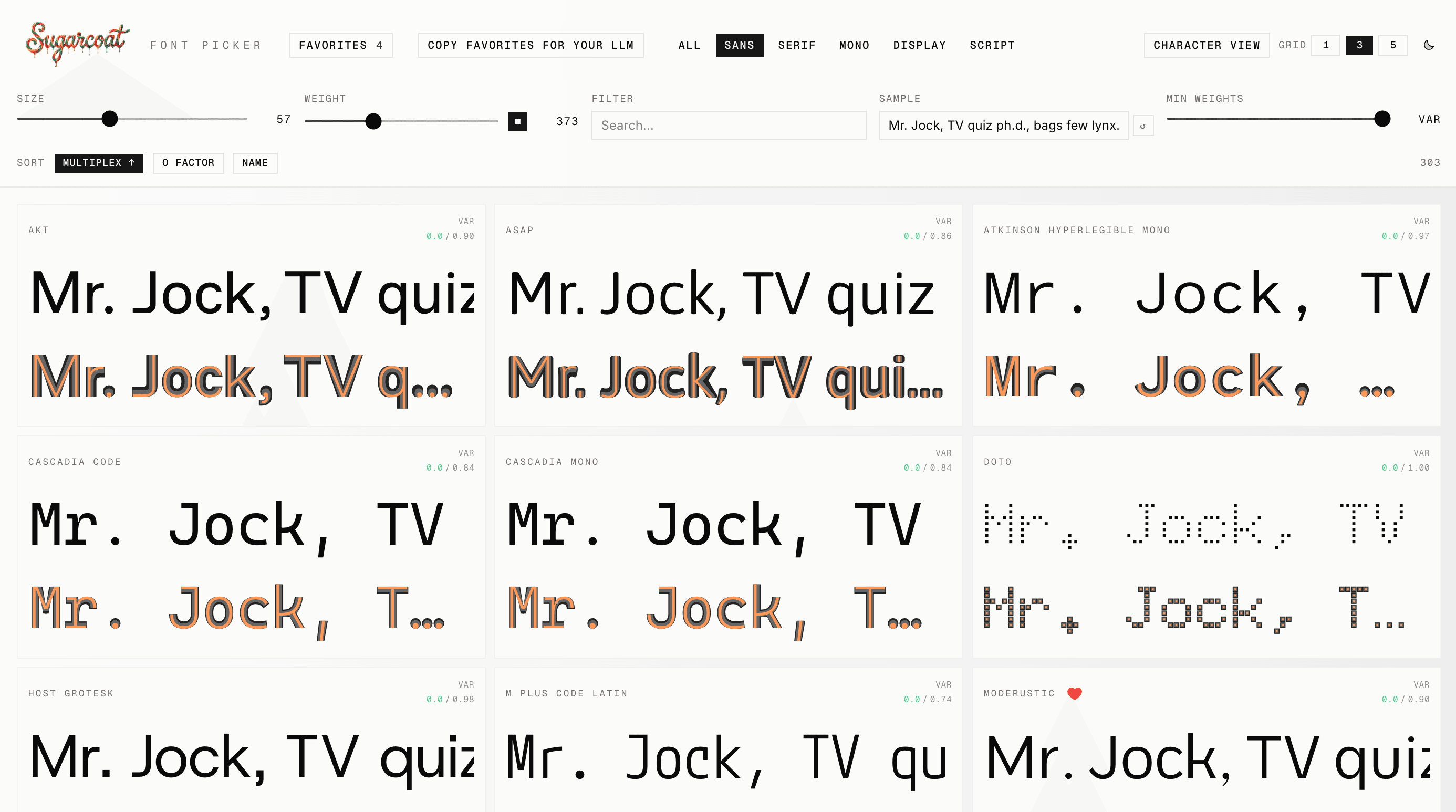
Task: Copy favorites for your LLM
Action: click(530, 45)
